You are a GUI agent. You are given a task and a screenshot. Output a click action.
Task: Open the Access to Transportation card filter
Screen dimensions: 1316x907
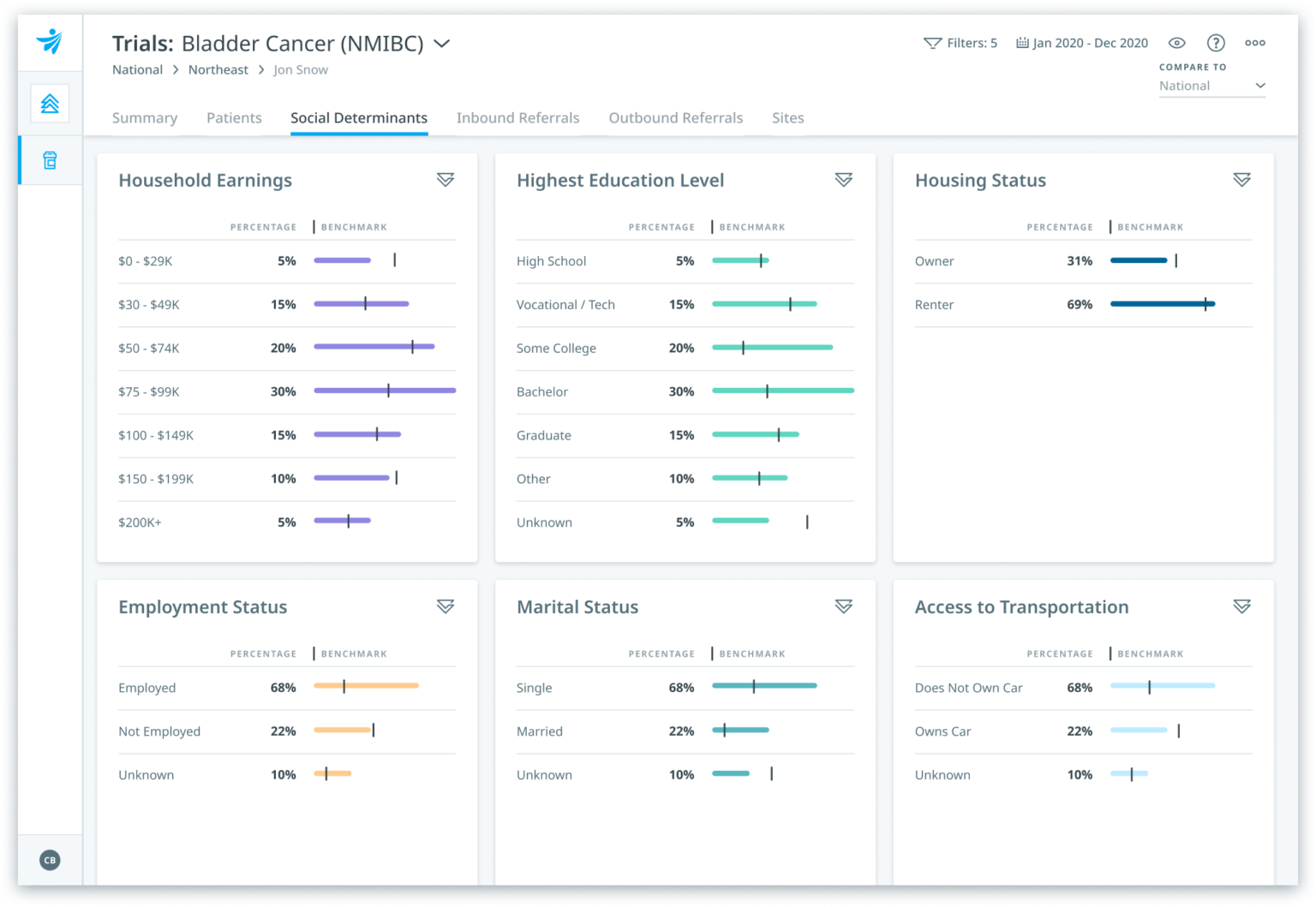[x=1241, y=606]
